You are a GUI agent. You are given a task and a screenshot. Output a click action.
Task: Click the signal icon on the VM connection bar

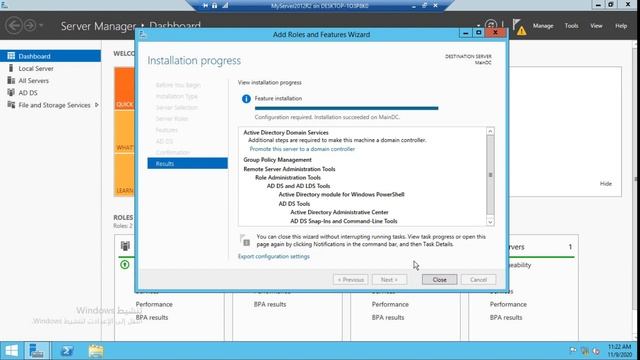coord(225,5)
